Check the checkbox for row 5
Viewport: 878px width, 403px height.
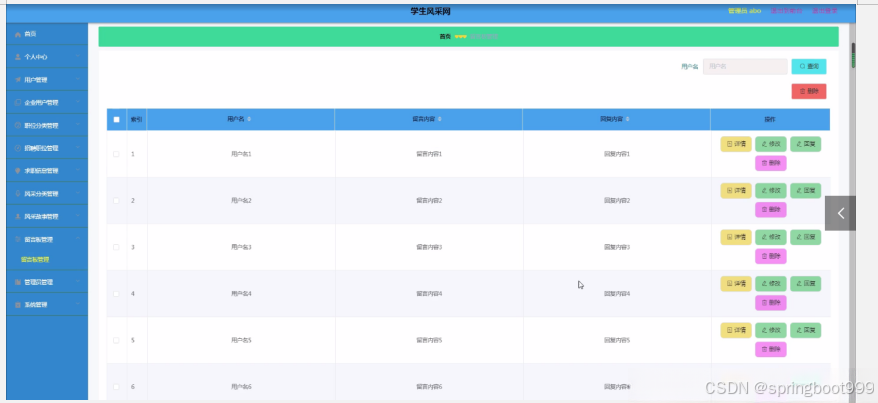[116, 340]
